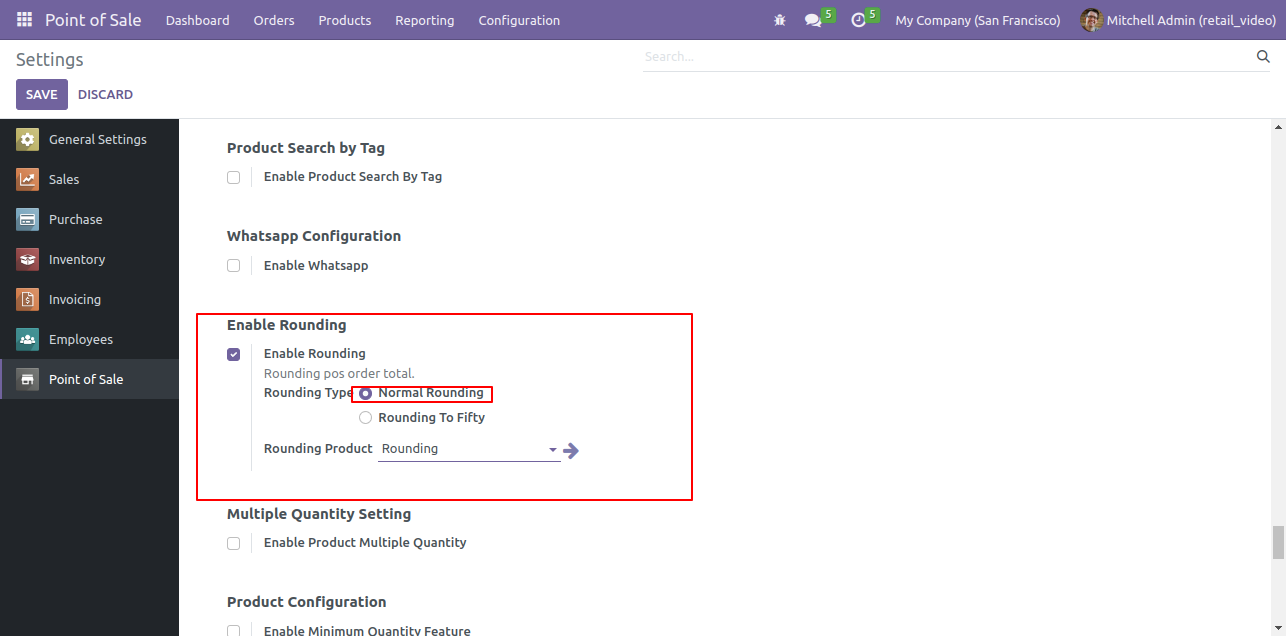Open the Orders menu

click(274, 20)
